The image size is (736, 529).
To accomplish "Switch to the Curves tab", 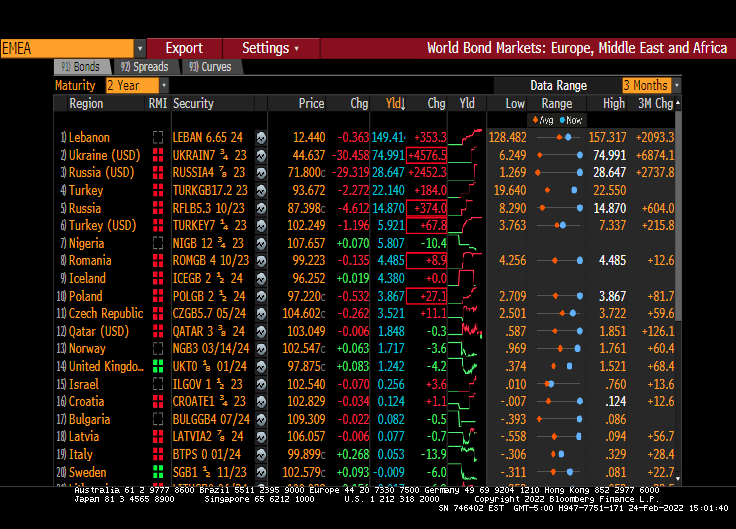I will click(x=209, y=67).
